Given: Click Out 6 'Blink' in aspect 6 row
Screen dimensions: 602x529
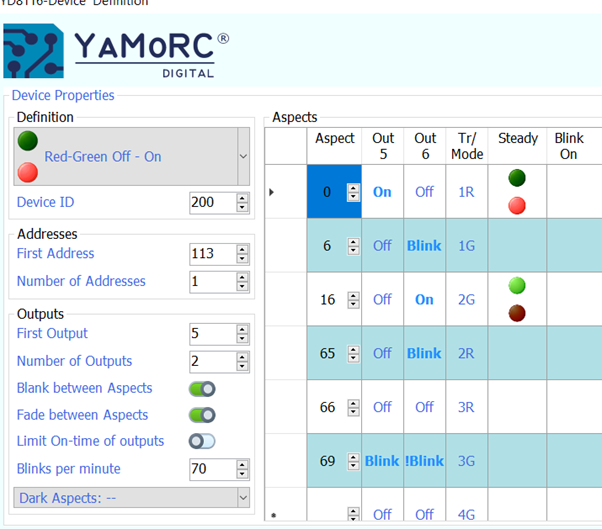Looking at the screenshot, I should coord(425,246).
